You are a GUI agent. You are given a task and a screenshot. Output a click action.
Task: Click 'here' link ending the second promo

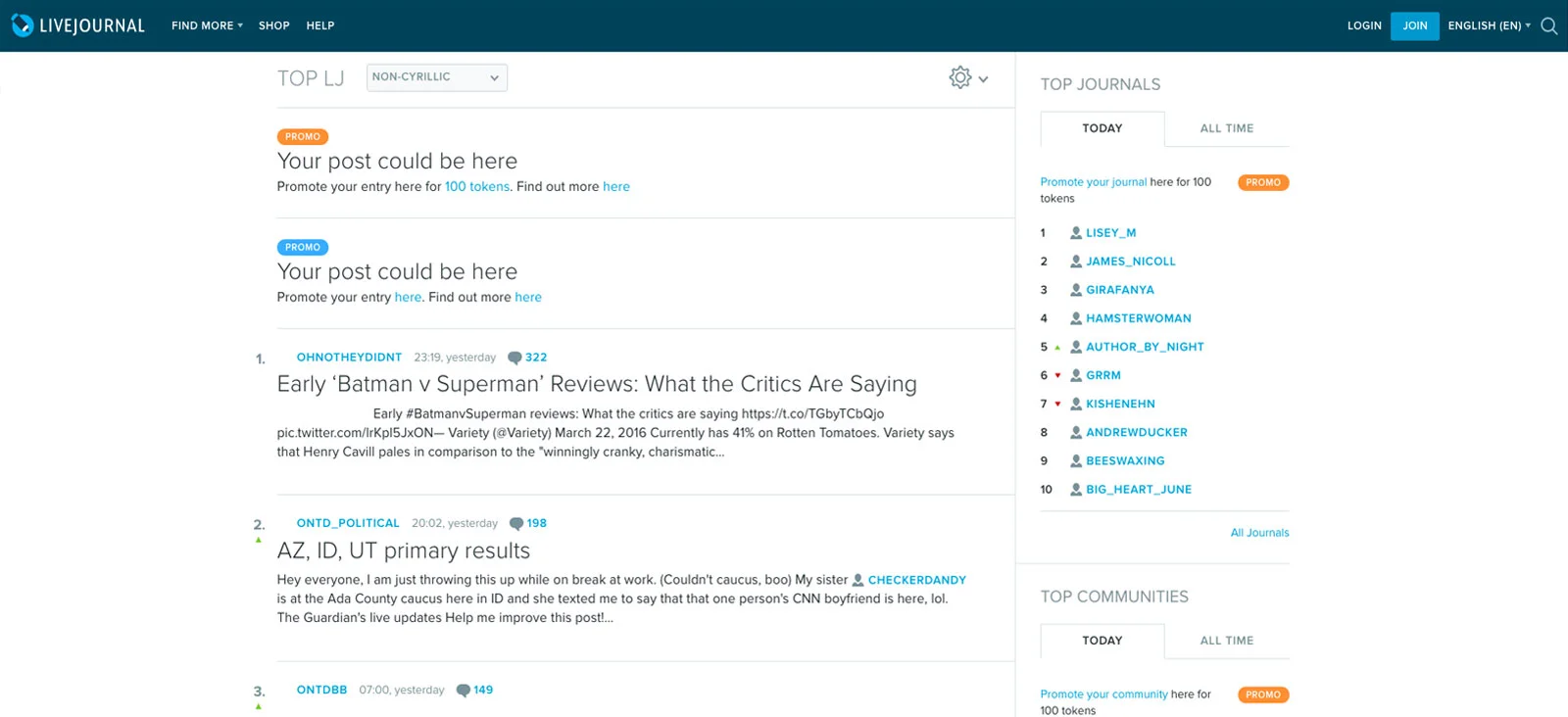click(x=528, y=297)
